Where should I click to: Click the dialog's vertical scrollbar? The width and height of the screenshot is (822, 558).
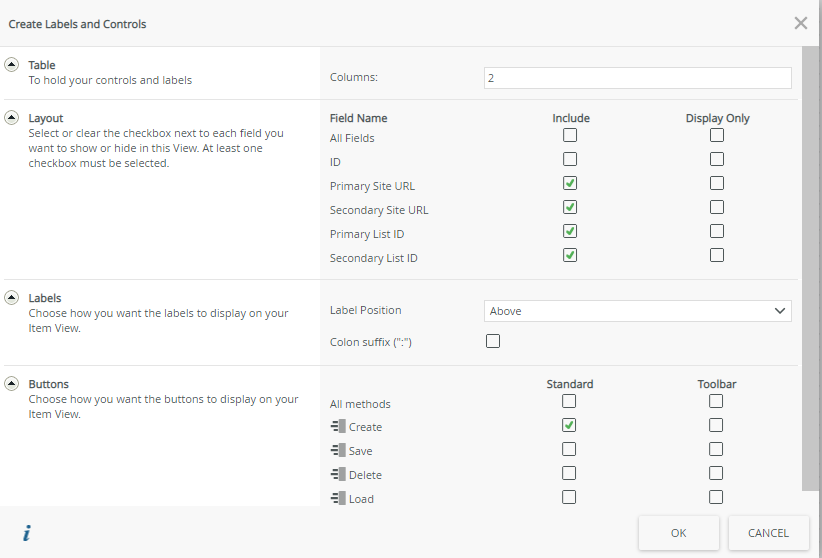pyautogui.click(x=810, y=270)
